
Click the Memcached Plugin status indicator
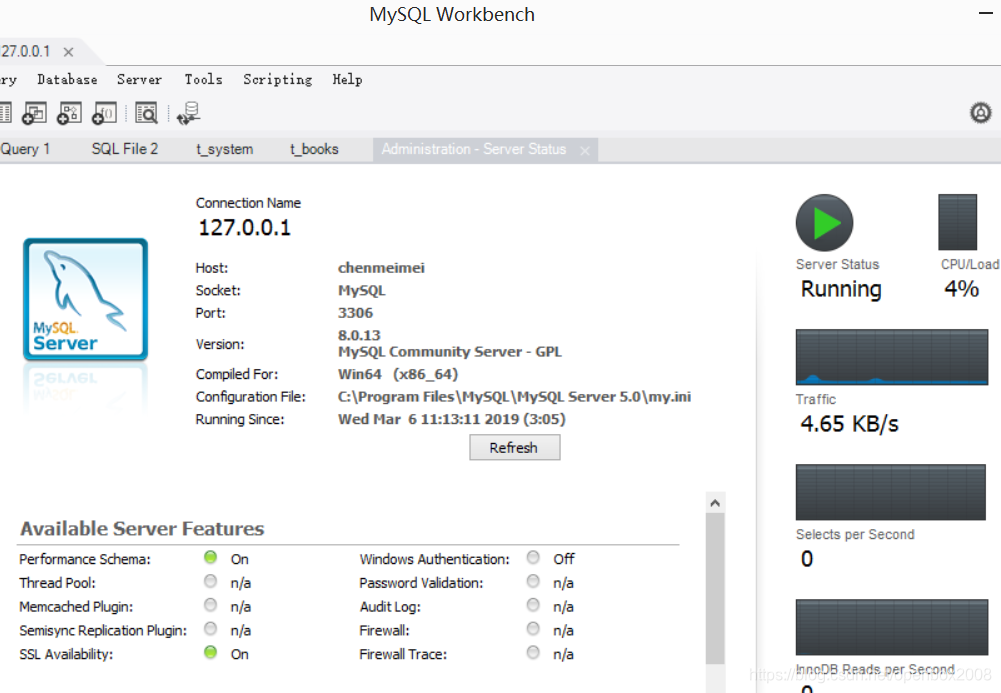click(210, 605)
